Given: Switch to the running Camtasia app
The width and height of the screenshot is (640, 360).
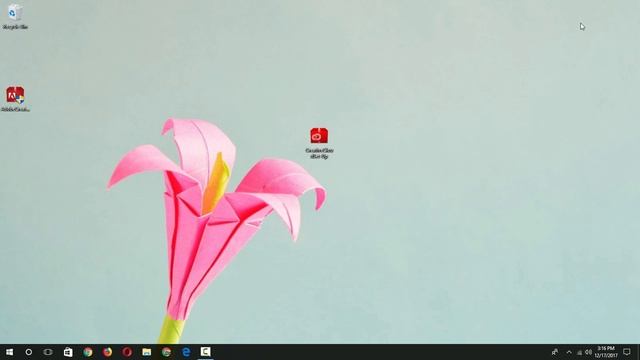Looking at the screenshot, I should tap(205, 352).
